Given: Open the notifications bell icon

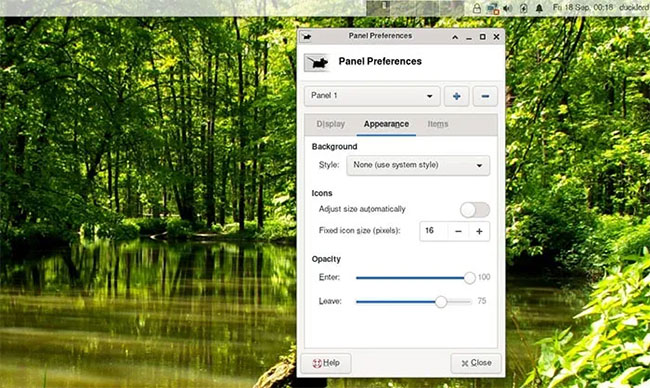Looking at the screenshot, I should 539,8.
